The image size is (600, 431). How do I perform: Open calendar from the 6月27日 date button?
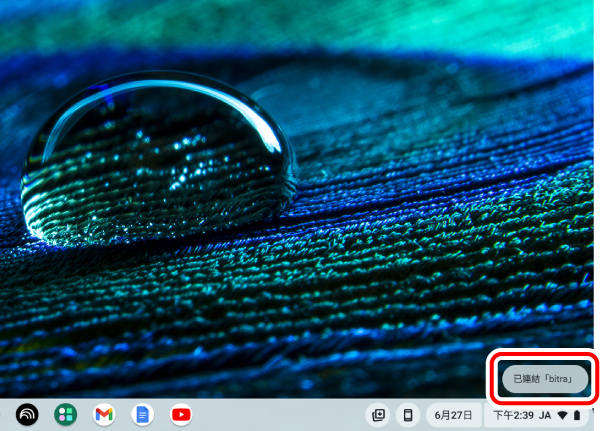point(452,414)
